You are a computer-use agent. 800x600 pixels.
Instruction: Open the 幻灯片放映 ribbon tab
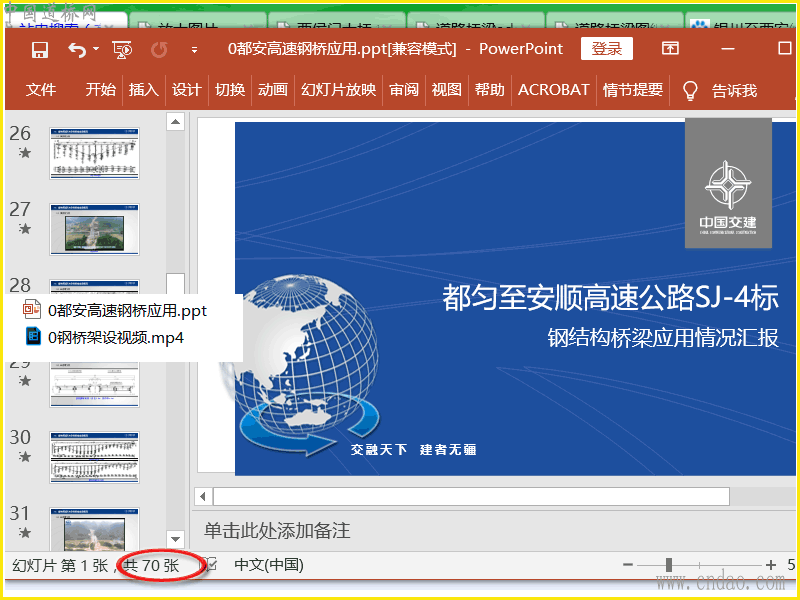pyautogui.click(x=338, y=90)
